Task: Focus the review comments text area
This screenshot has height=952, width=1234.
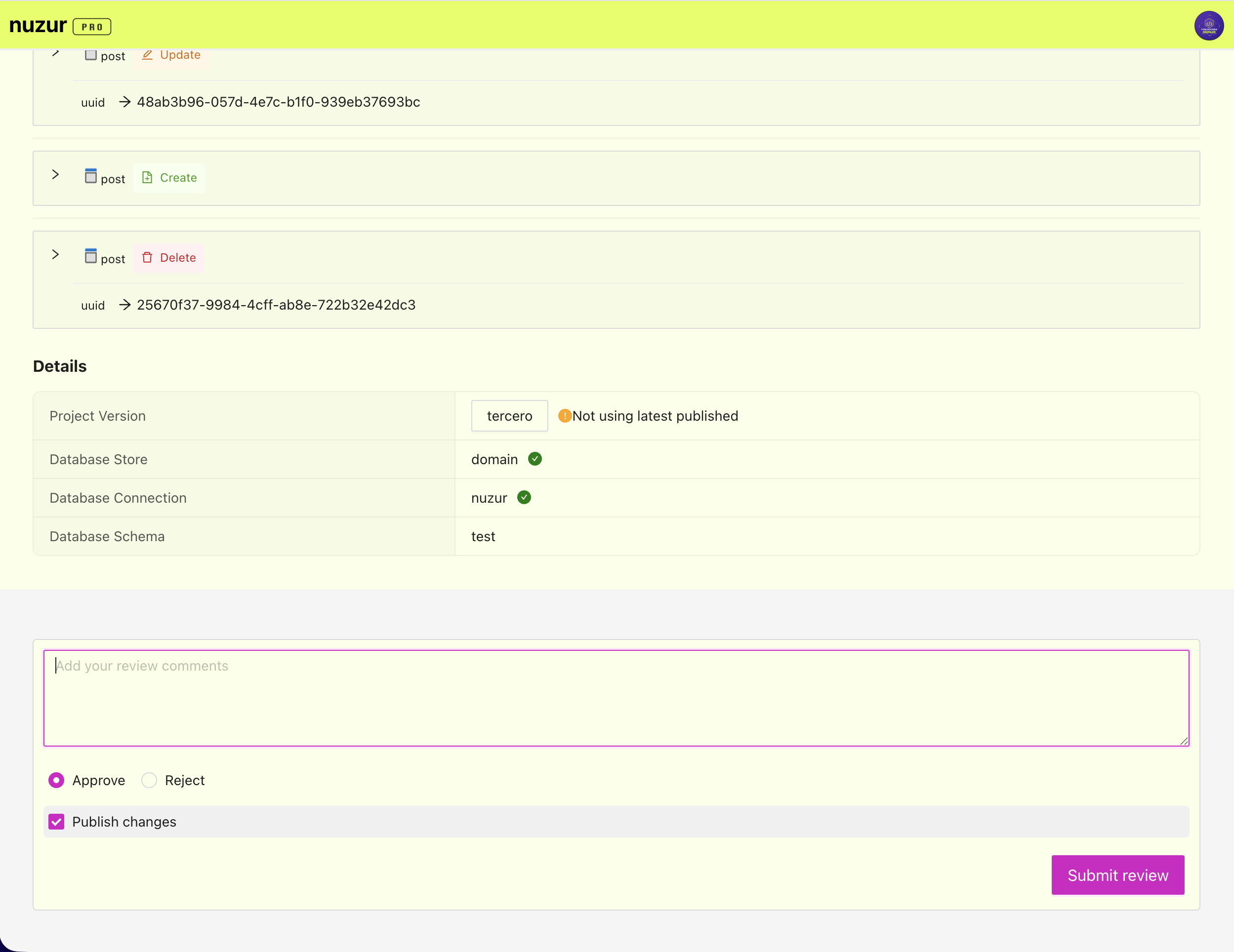Action: click(x=616, y=698)
